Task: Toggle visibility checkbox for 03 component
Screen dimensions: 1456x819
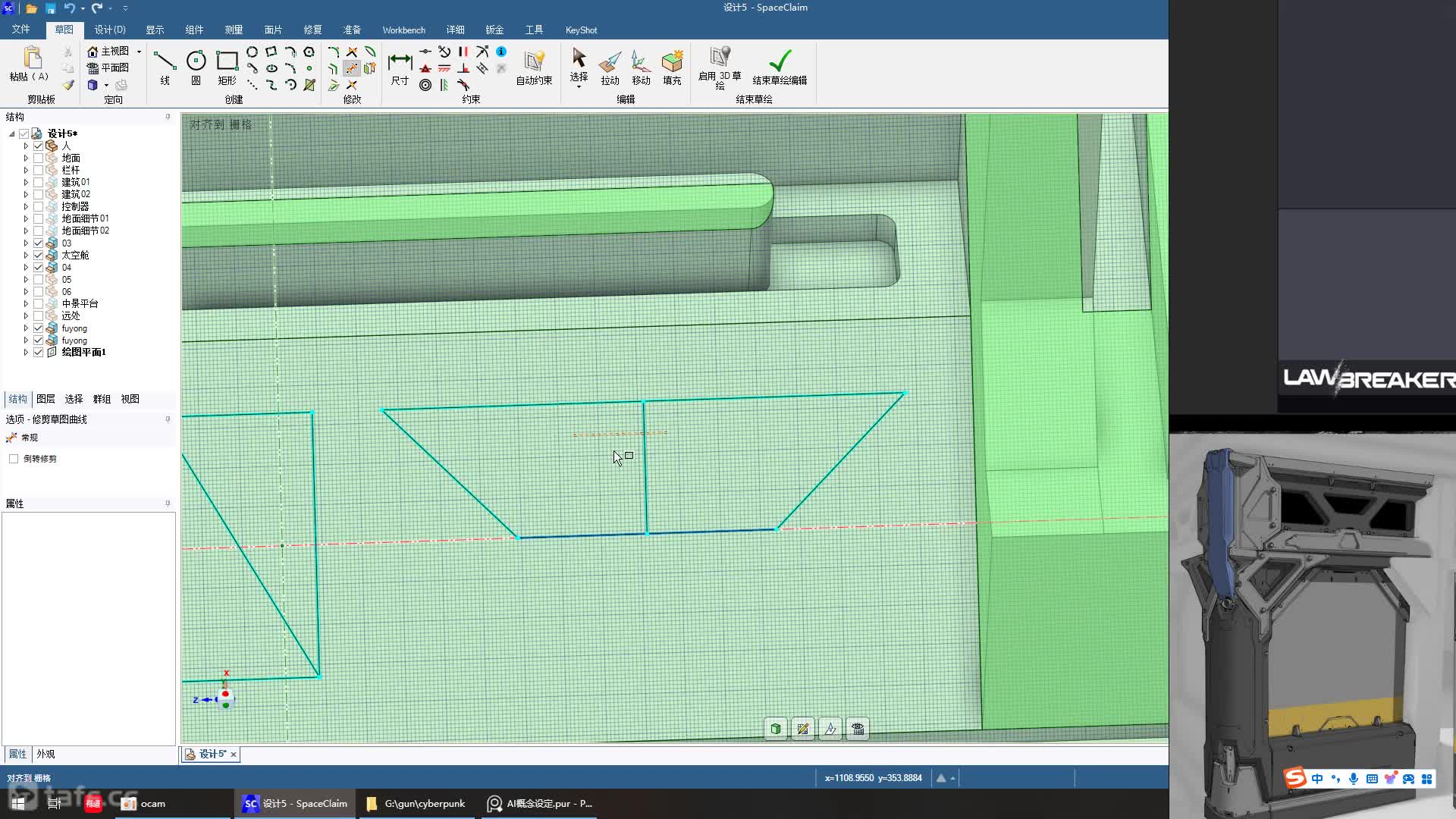Action: click(38, 243)
